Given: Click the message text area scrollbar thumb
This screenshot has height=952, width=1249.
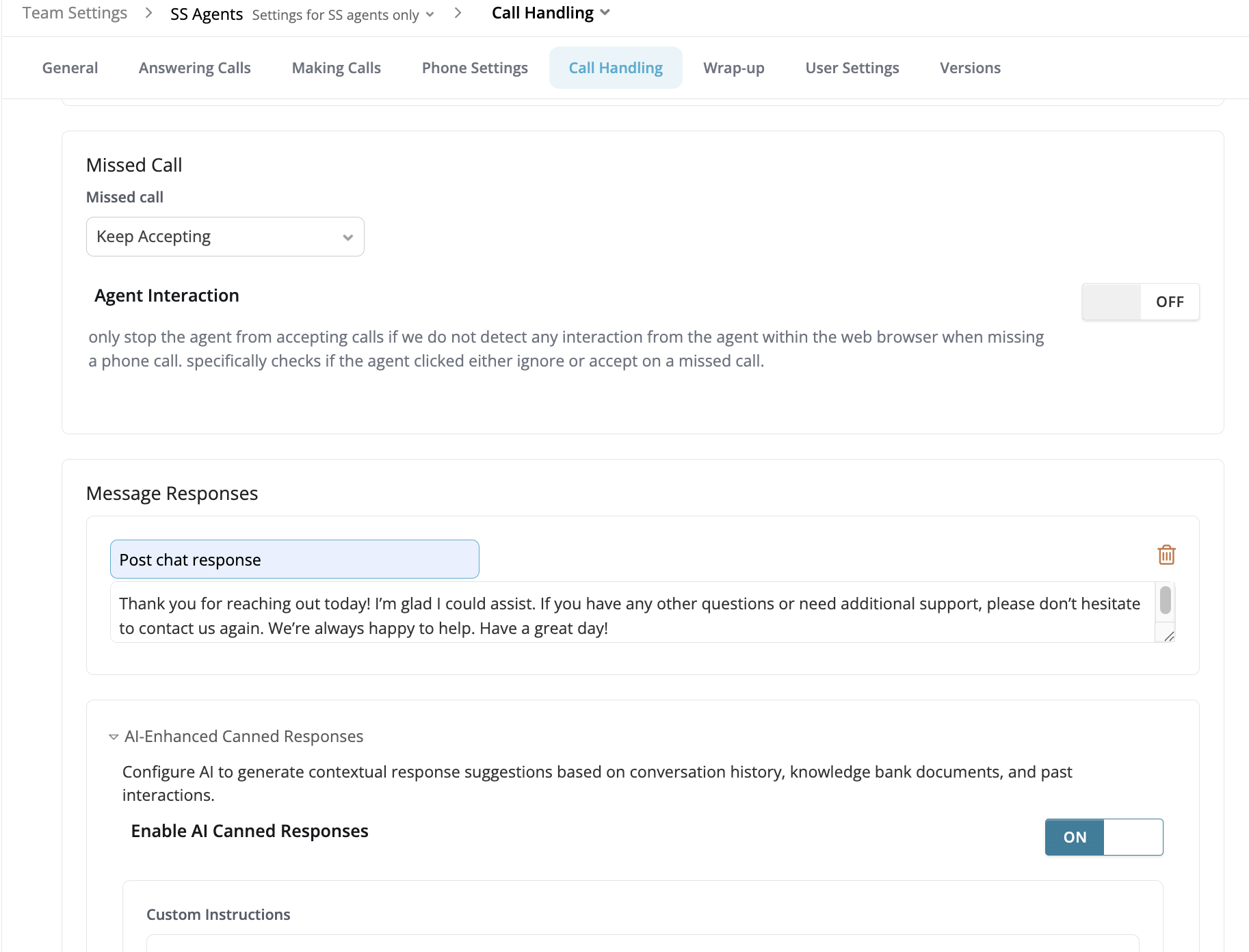Looking at the screenshot, I should pos(1166,600).
